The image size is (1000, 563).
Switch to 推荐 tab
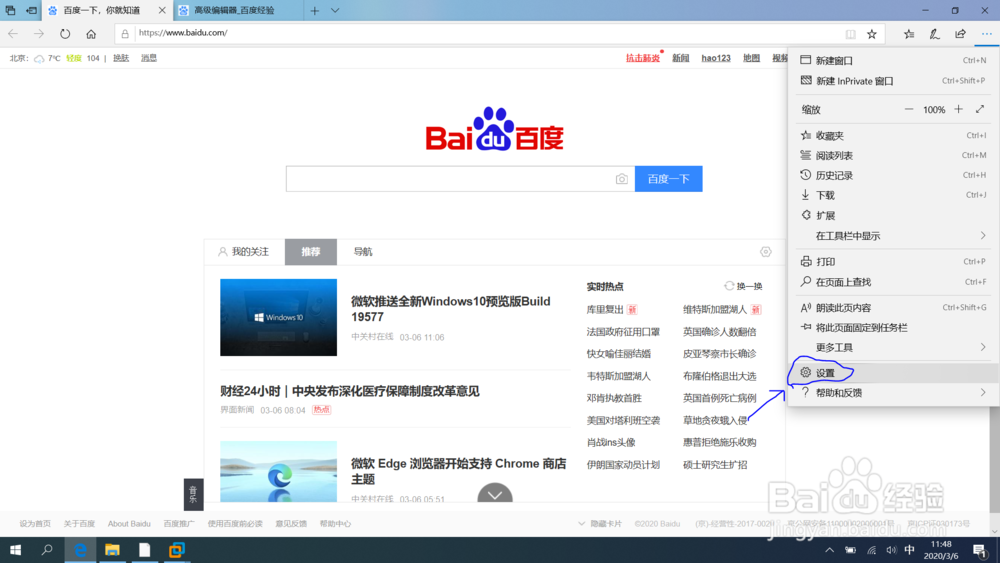click(311, 252)
